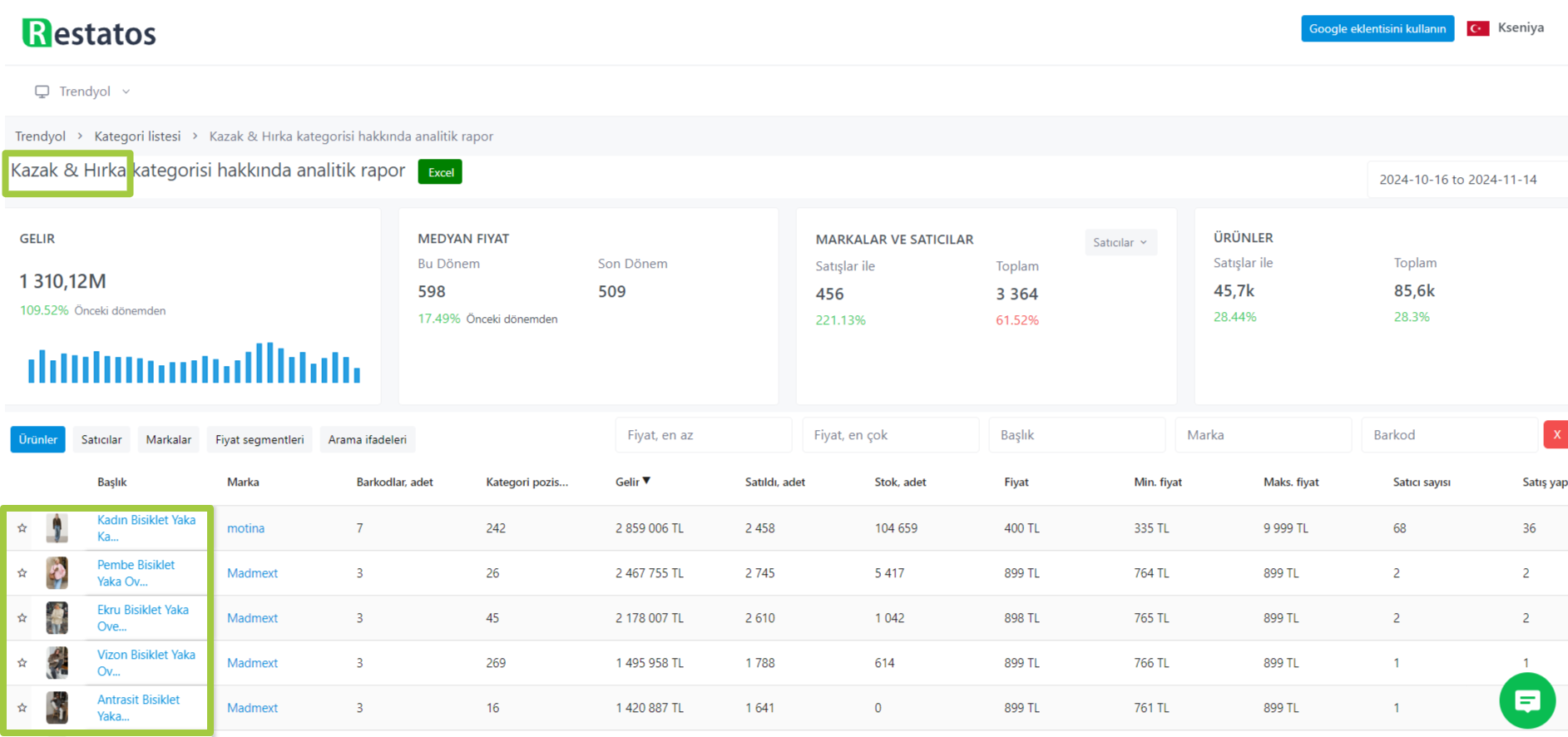The image size is (1568, 737).
Task: Sort by the Stok, adet column header
Action: click(x=900, y=482)
